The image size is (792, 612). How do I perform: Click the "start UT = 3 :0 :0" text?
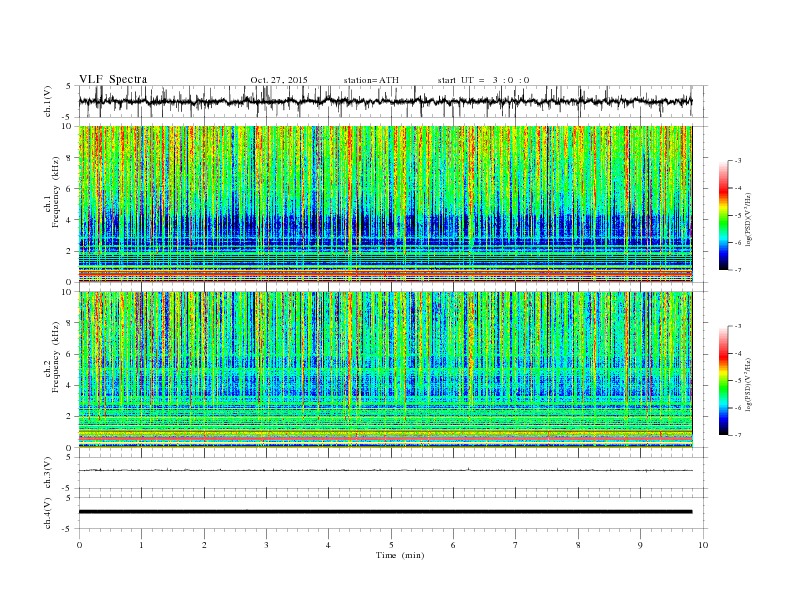point(483,80)
